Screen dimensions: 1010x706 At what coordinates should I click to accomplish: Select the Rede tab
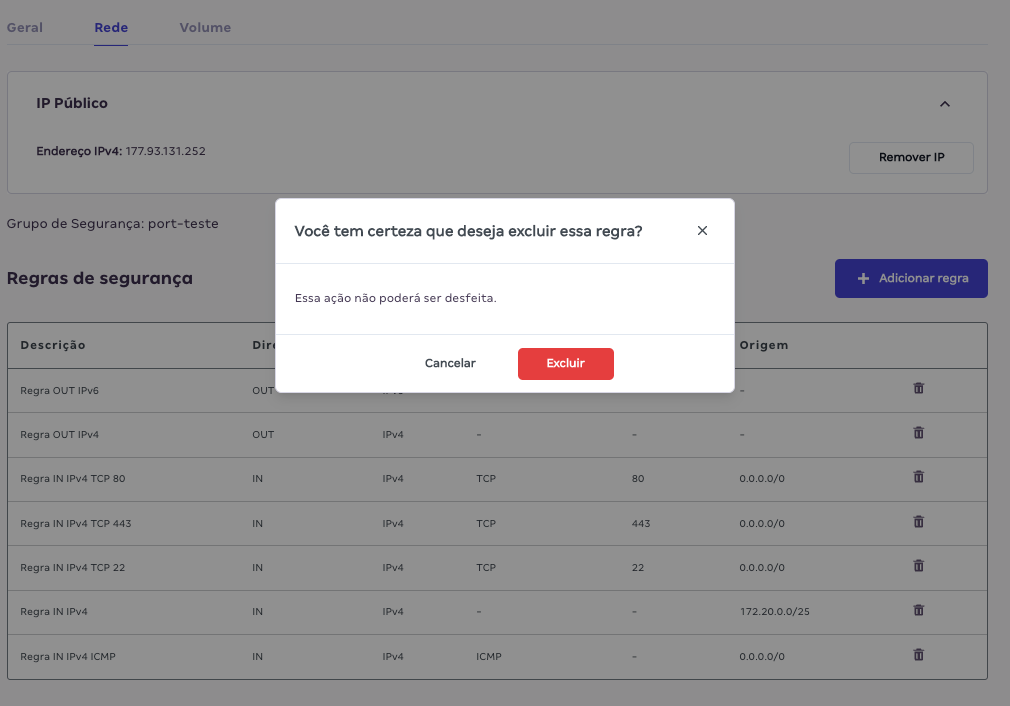(111, 28)
